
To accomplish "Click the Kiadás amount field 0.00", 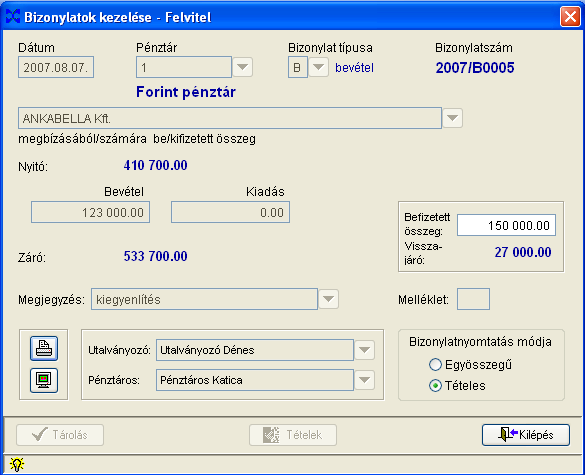I will click(230, 212).
